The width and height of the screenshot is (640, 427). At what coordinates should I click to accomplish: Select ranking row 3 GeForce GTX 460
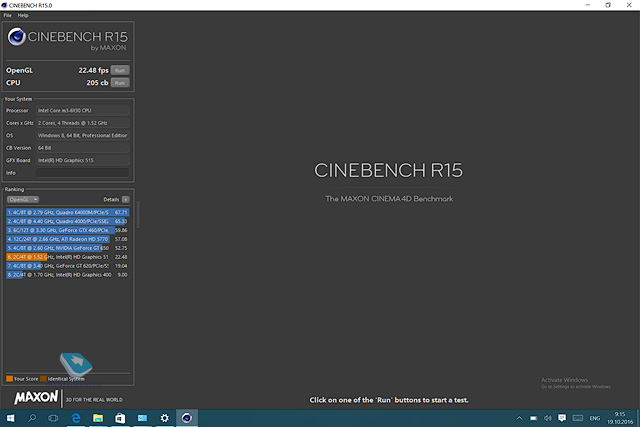(67, 230)
